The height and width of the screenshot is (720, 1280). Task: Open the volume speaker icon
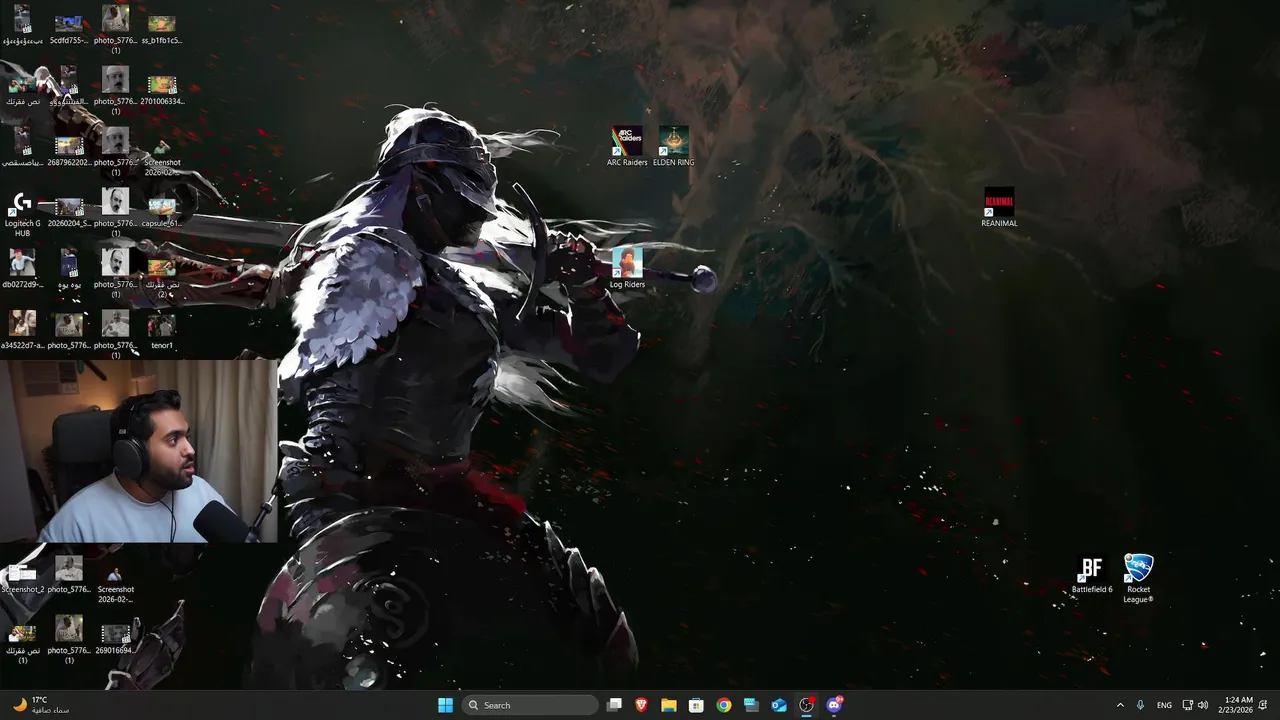click(1203, 705)
